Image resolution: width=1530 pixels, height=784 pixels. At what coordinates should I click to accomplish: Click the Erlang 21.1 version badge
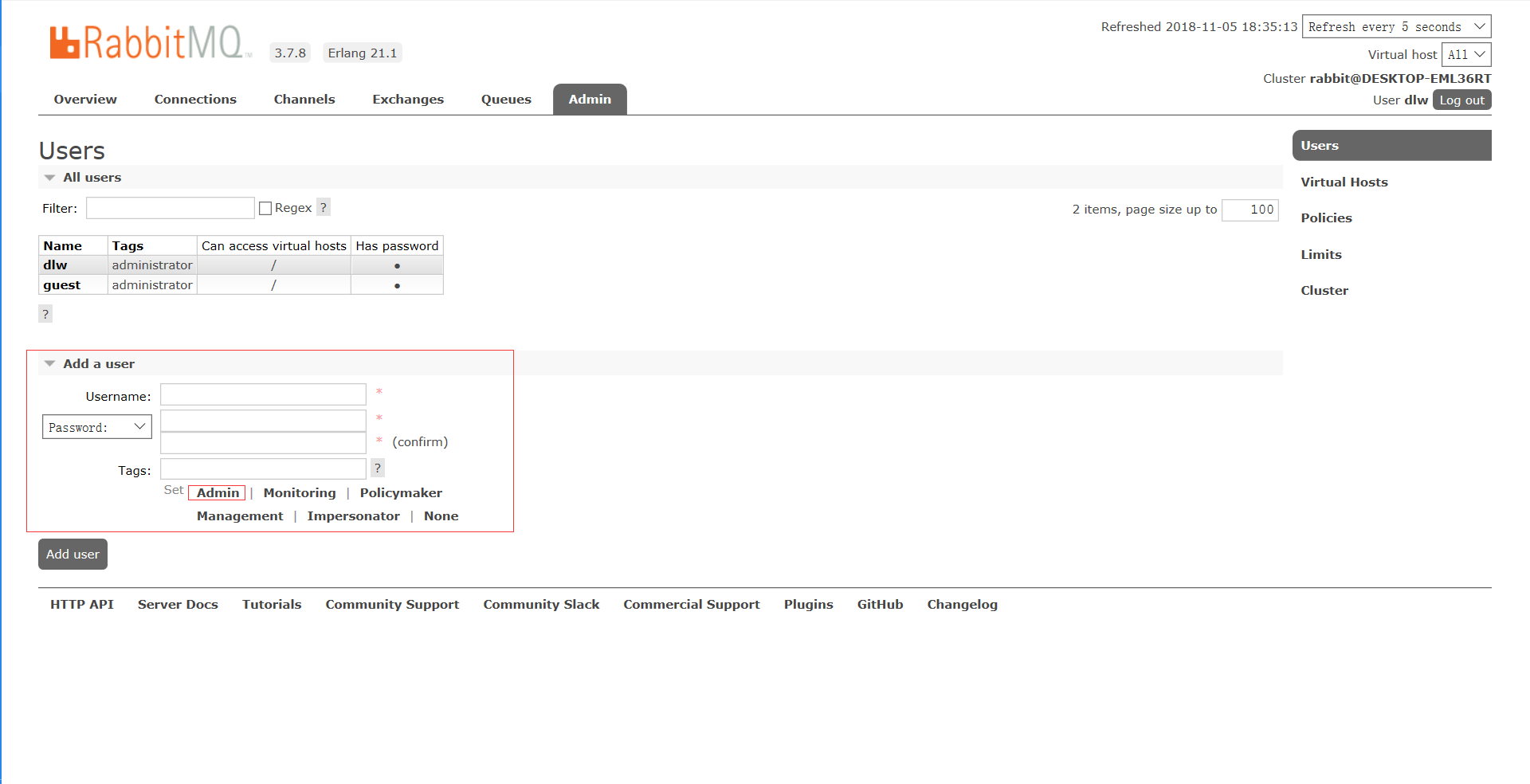click(x=363, y=53)
